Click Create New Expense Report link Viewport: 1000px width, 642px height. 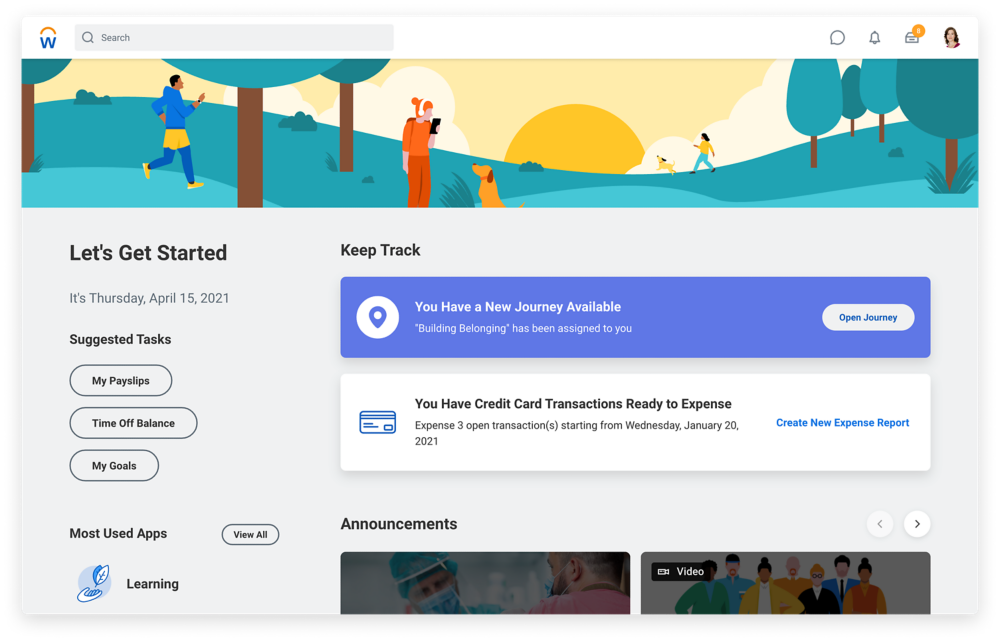point(842,423)
